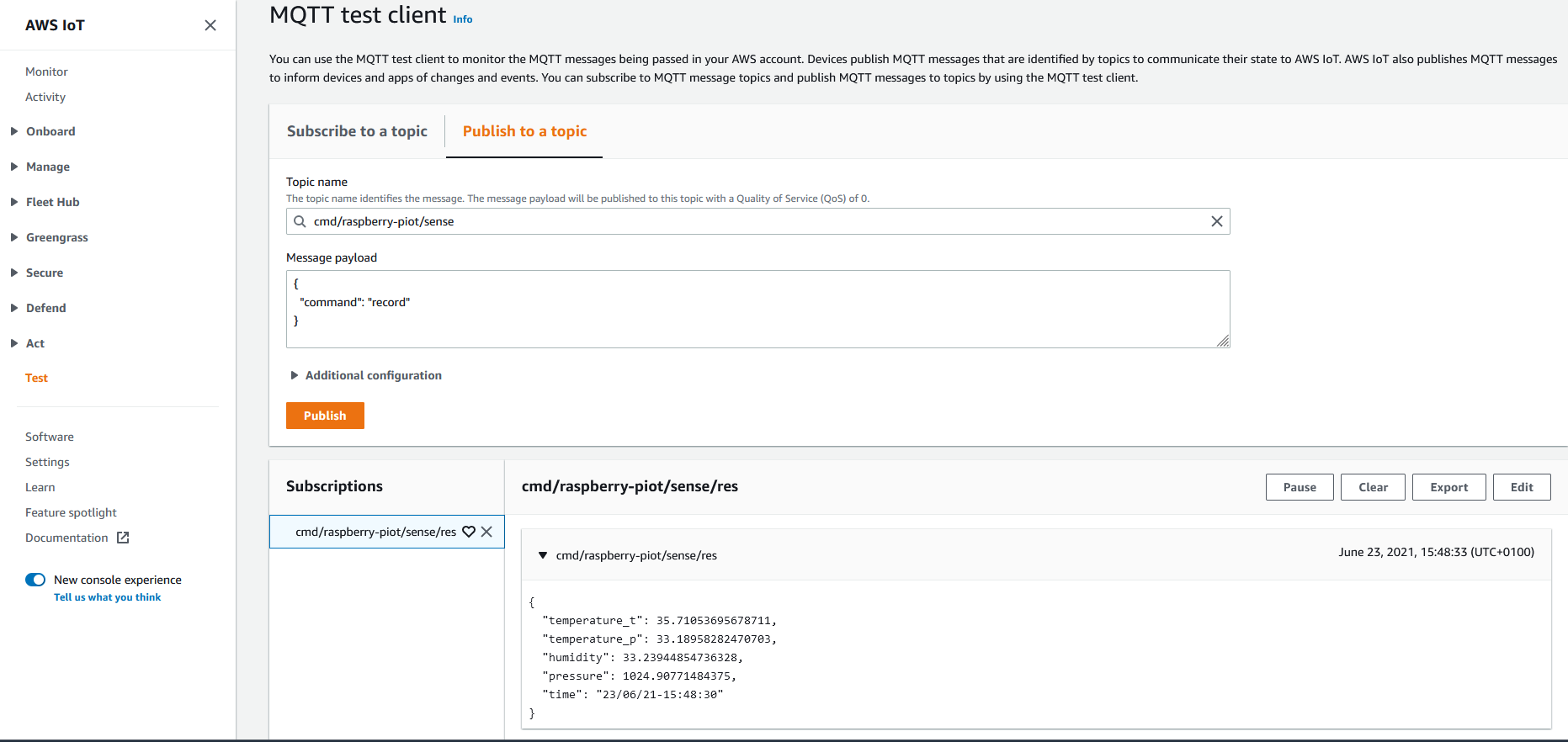Open Learn in the sidebar
The width and height of the screenshot is (1568, 742).
pos(40,487)
